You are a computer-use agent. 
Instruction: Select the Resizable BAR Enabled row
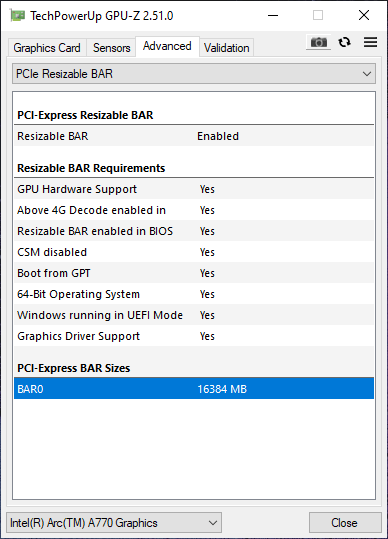[x=194, y=136]
